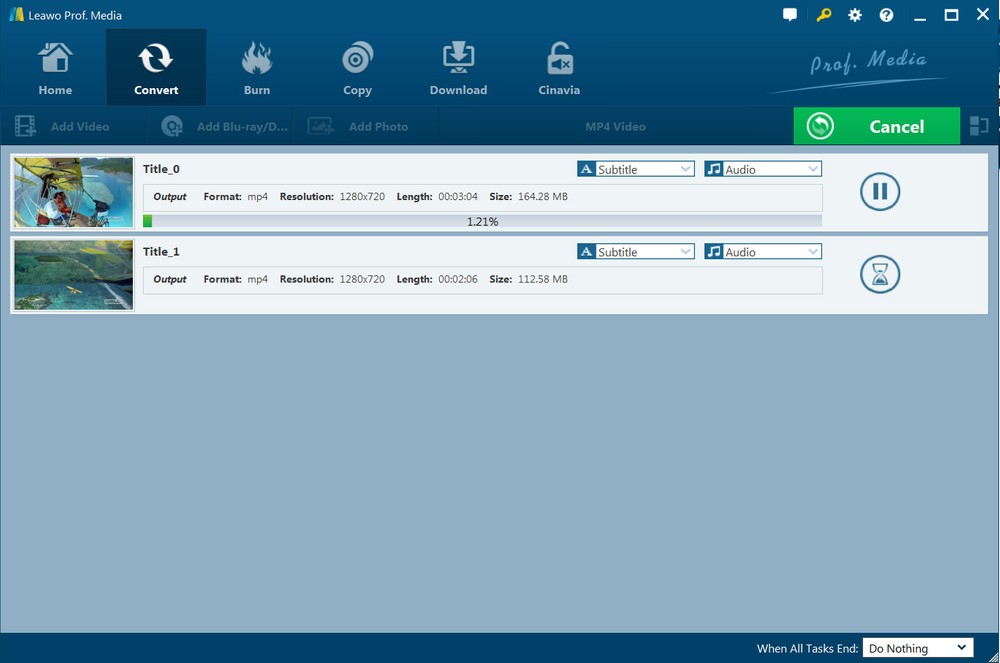The image size is (1000, 663).
Task: Open the Do Nothing dropdown
Action: click(918, 648)
